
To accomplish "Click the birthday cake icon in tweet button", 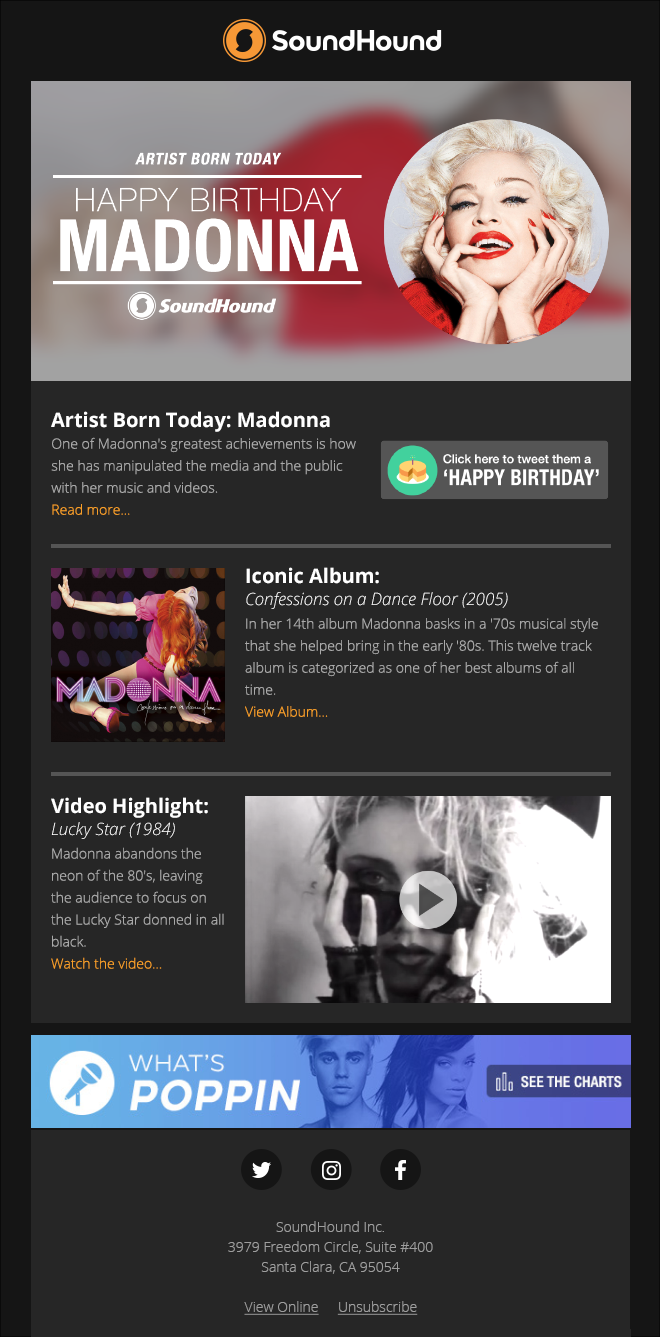I will pyautogui.click(x=412, y=470).
